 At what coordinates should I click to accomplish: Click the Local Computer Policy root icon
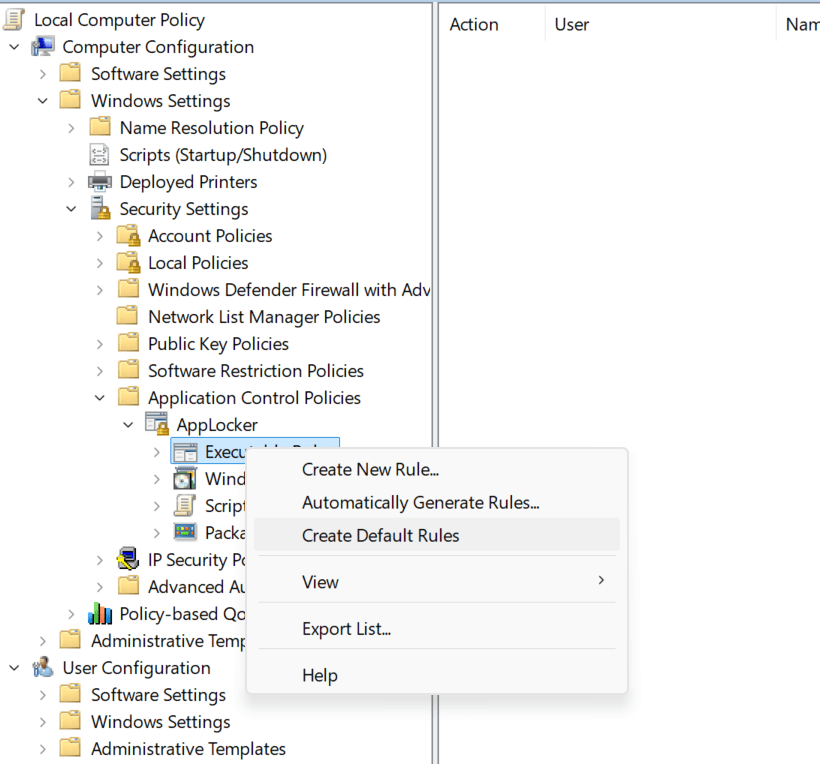[14, 20]
